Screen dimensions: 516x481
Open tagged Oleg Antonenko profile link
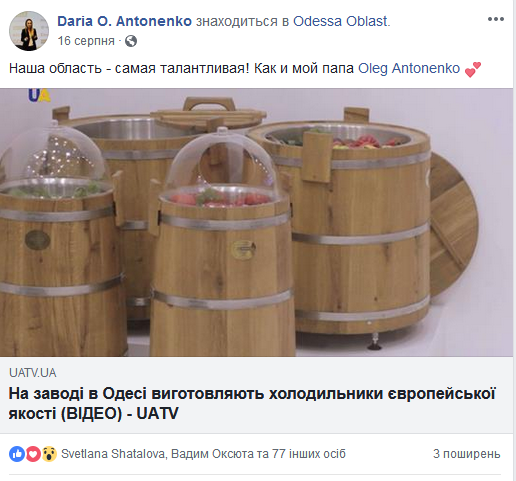[409, 68]
